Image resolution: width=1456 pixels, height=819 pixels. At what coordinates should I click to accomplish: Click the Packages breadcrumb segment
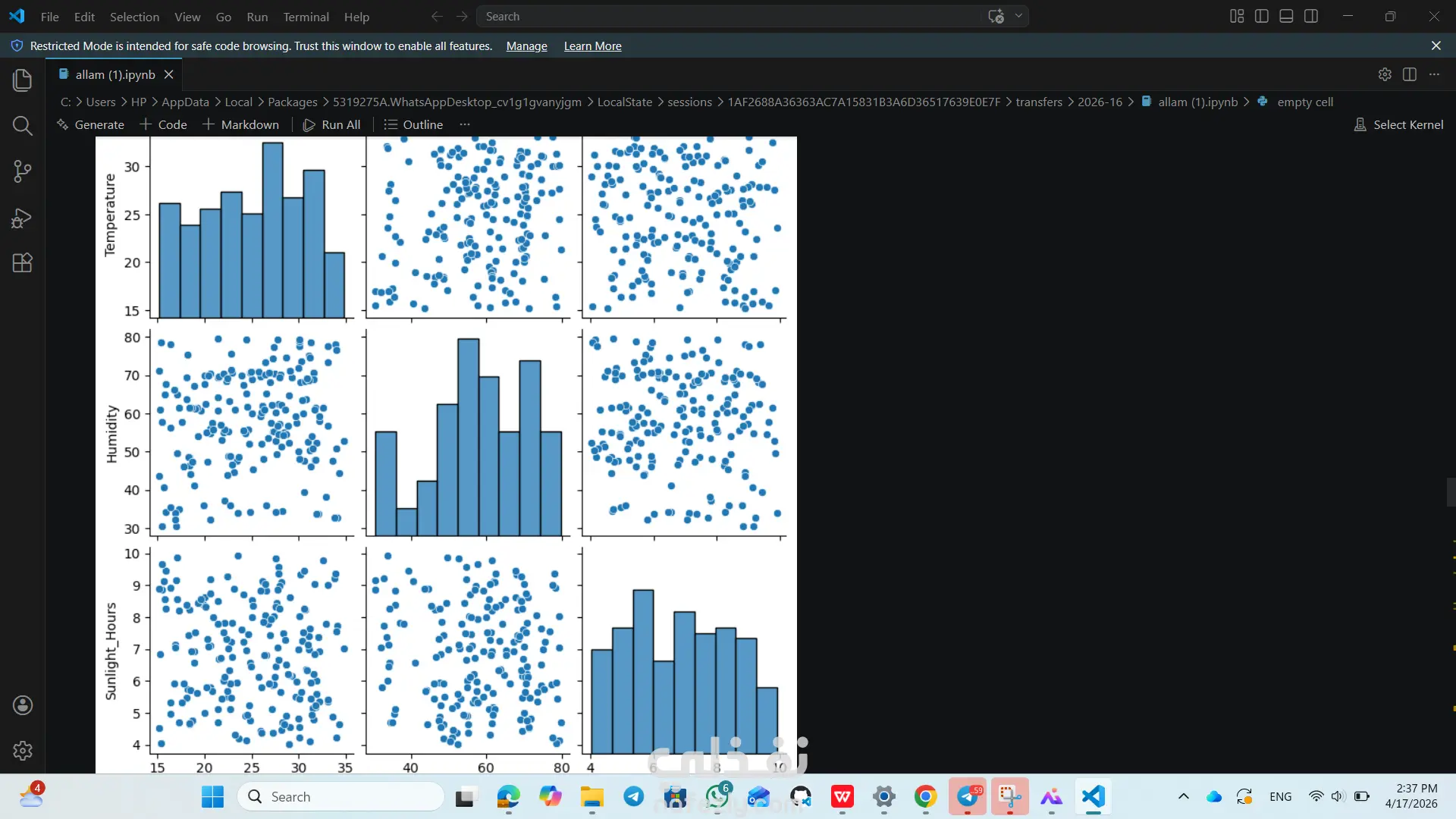(293, 102)
